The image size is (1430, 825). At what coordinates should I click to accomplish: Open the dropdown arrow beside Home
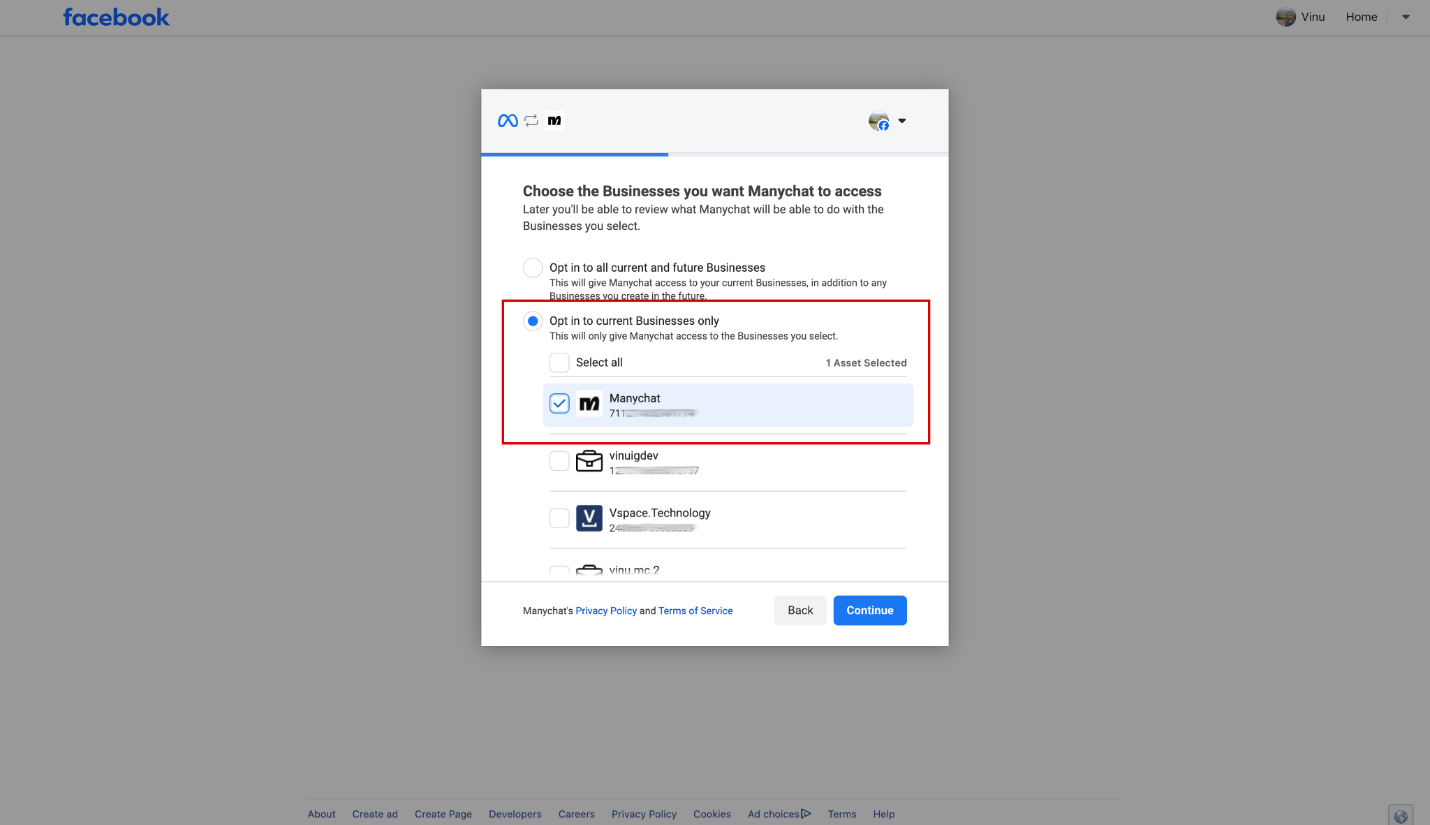pos(1404,17)
